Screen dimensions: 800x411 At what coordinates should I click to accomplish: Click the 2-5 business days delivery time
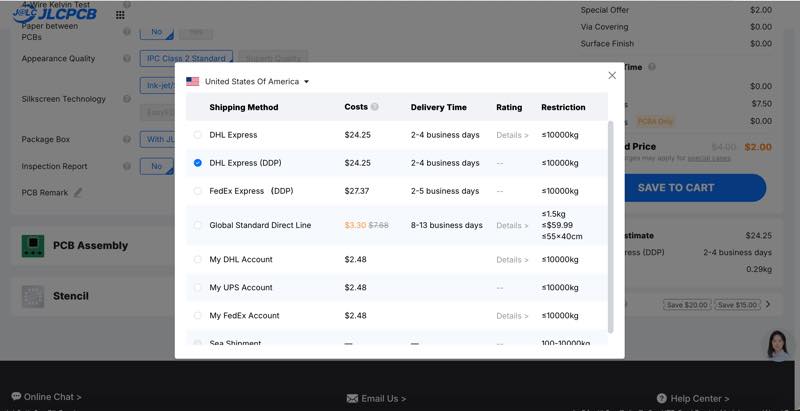pyautogui.click(x=445, y=191)
